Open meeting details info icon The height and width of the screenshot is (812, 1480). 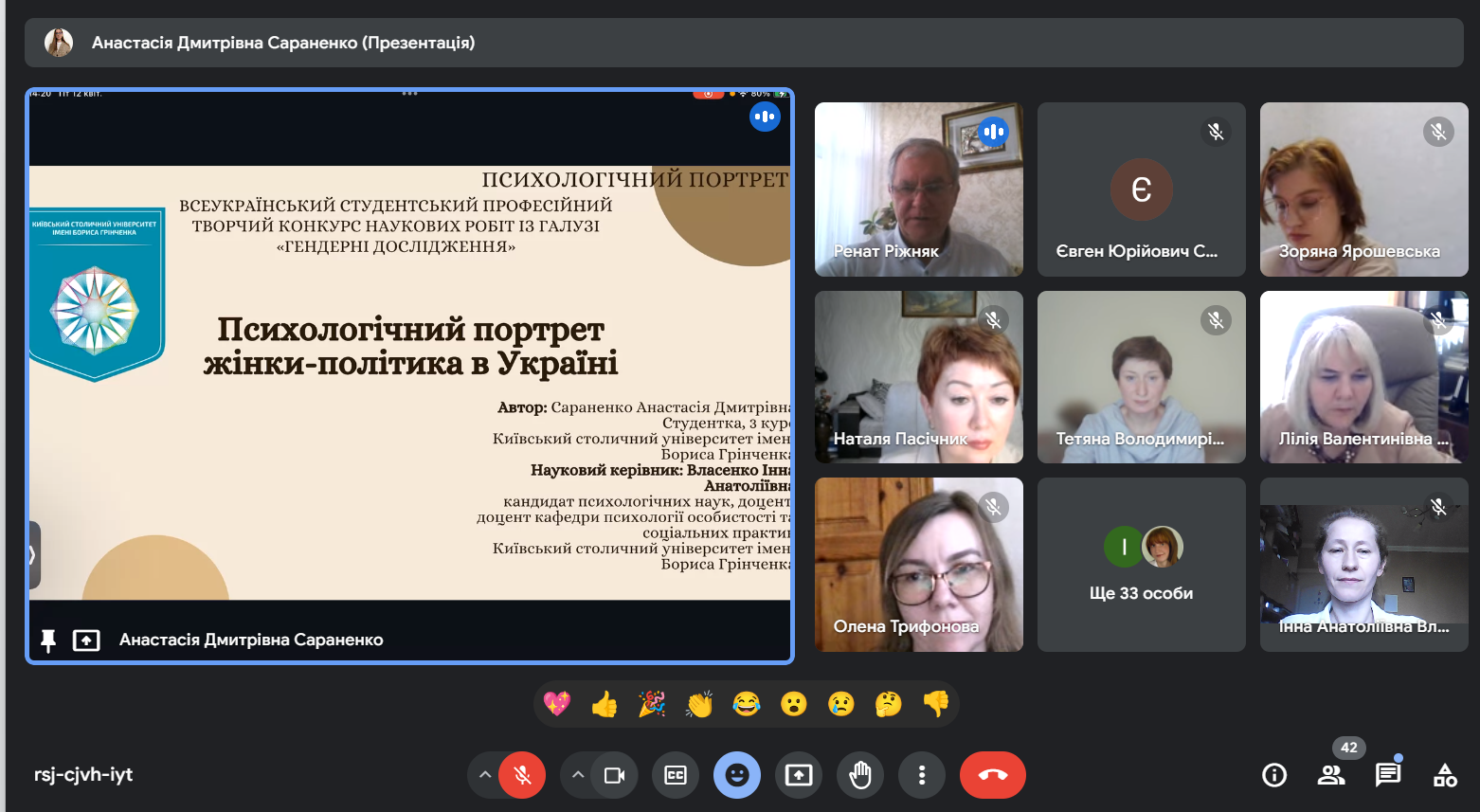1274,775
